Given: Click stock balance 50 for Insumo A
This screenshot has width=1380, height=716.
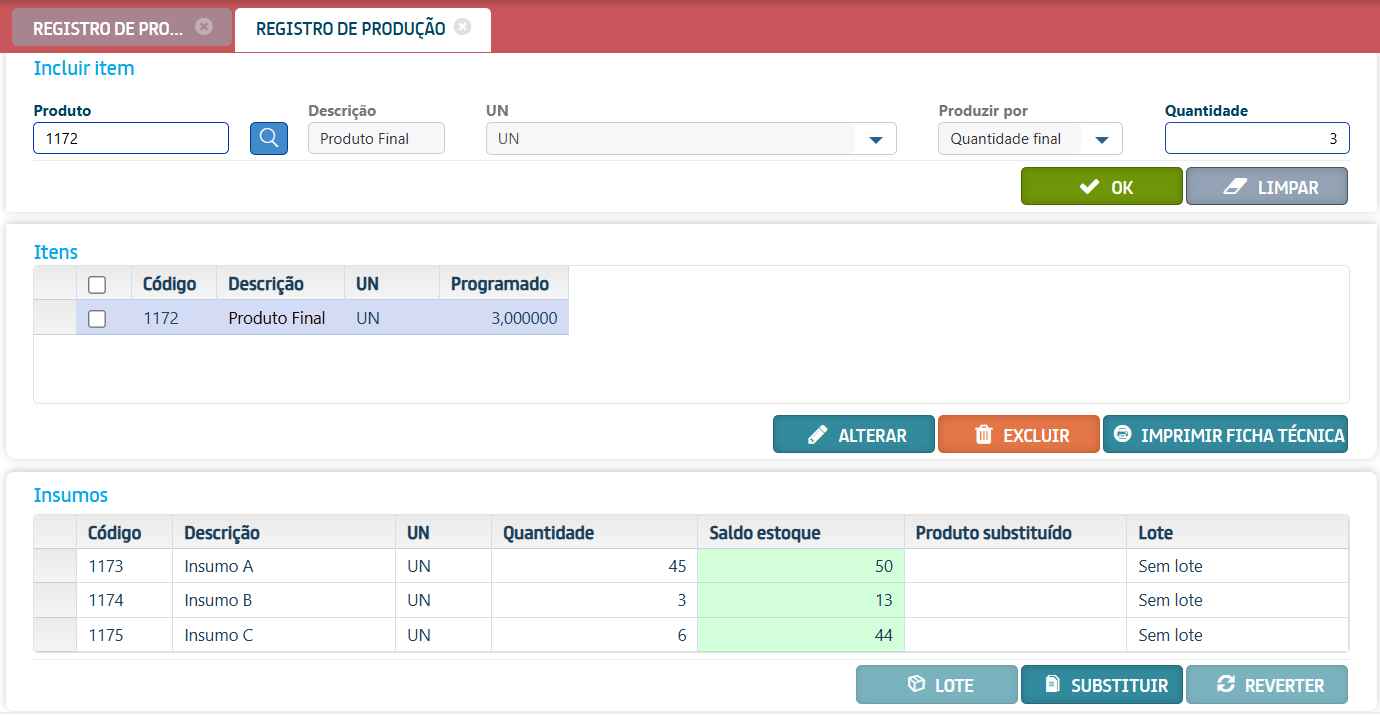Looking at the screenshot, I should click(801, 566).
